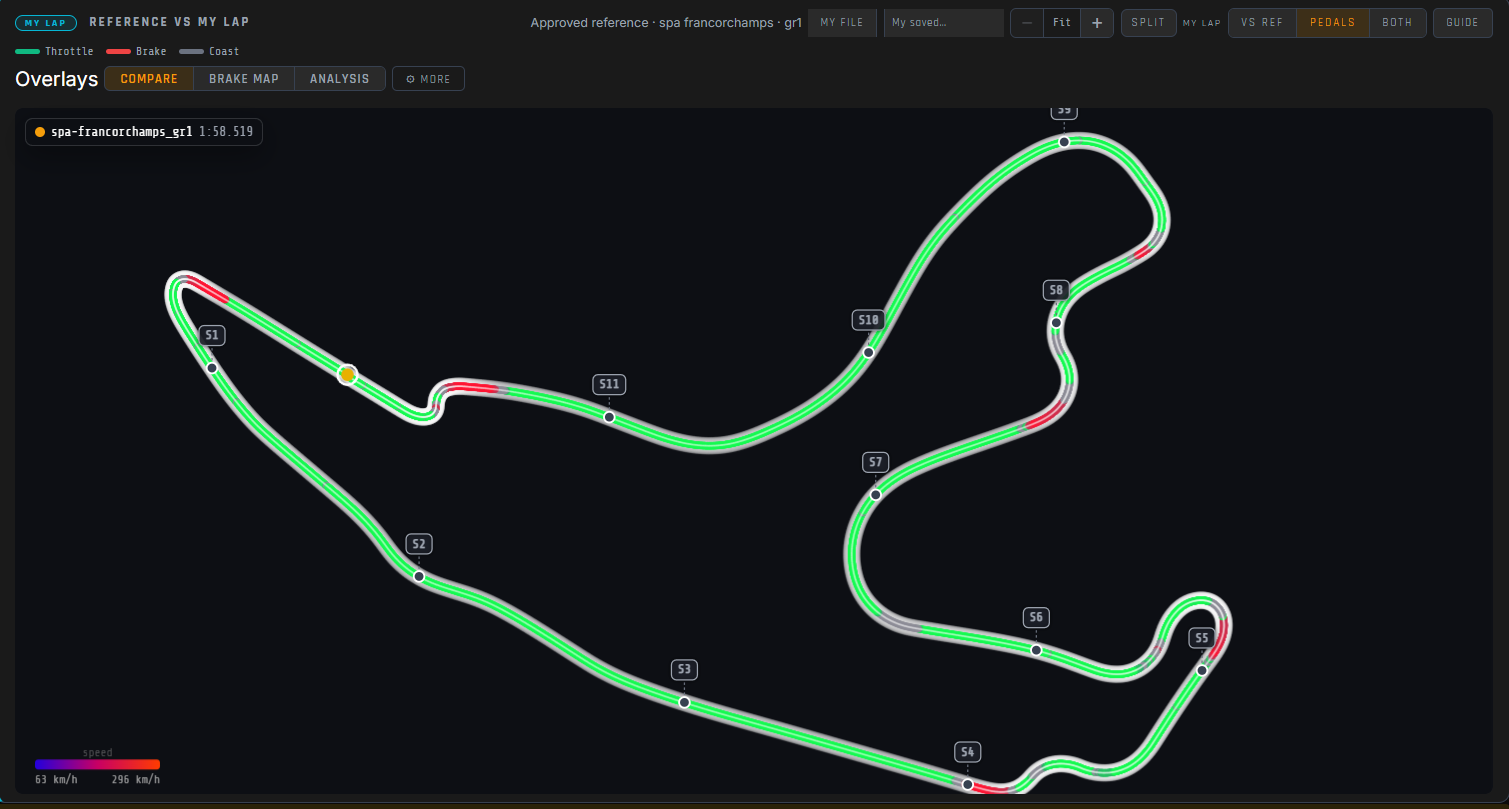Viewport: 1509px width, 809px height.
Task: Click the green Throttle legend swatch
Action: pyautogui.click(x=28, y=51)
